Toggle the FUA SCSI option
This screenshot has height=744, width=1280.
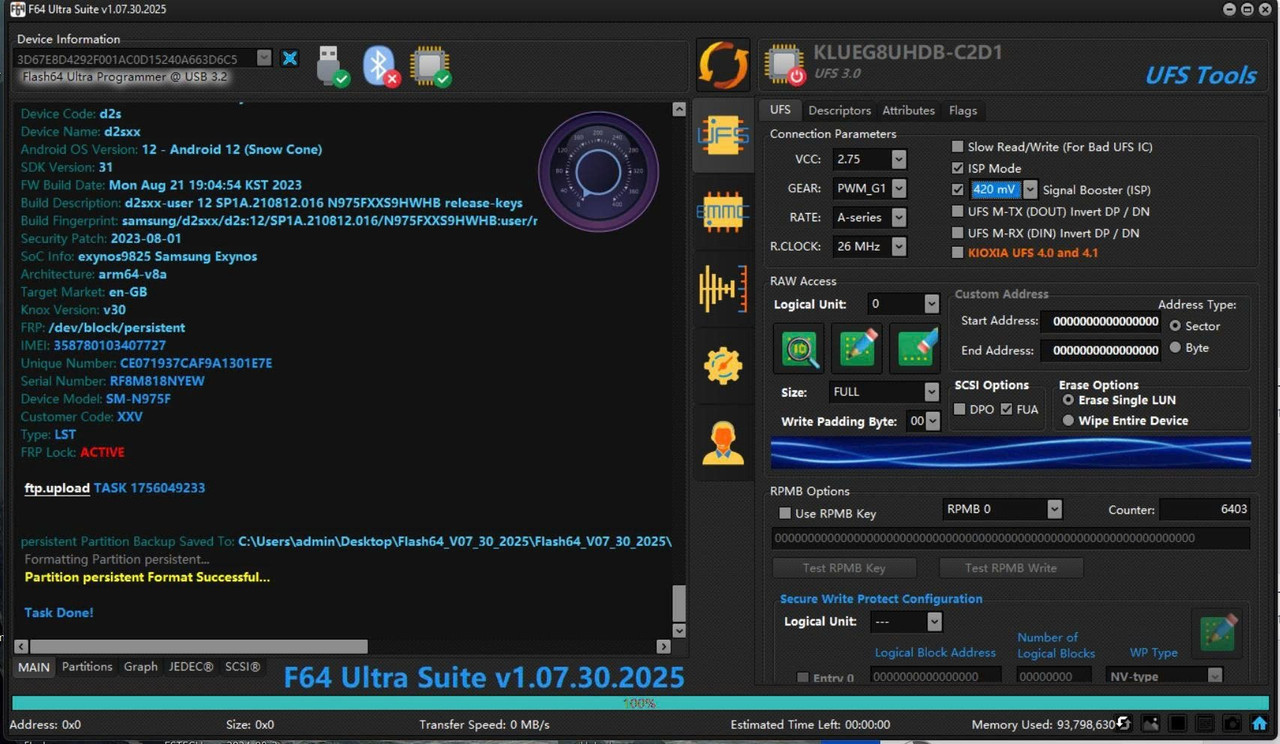(1007, 409)
